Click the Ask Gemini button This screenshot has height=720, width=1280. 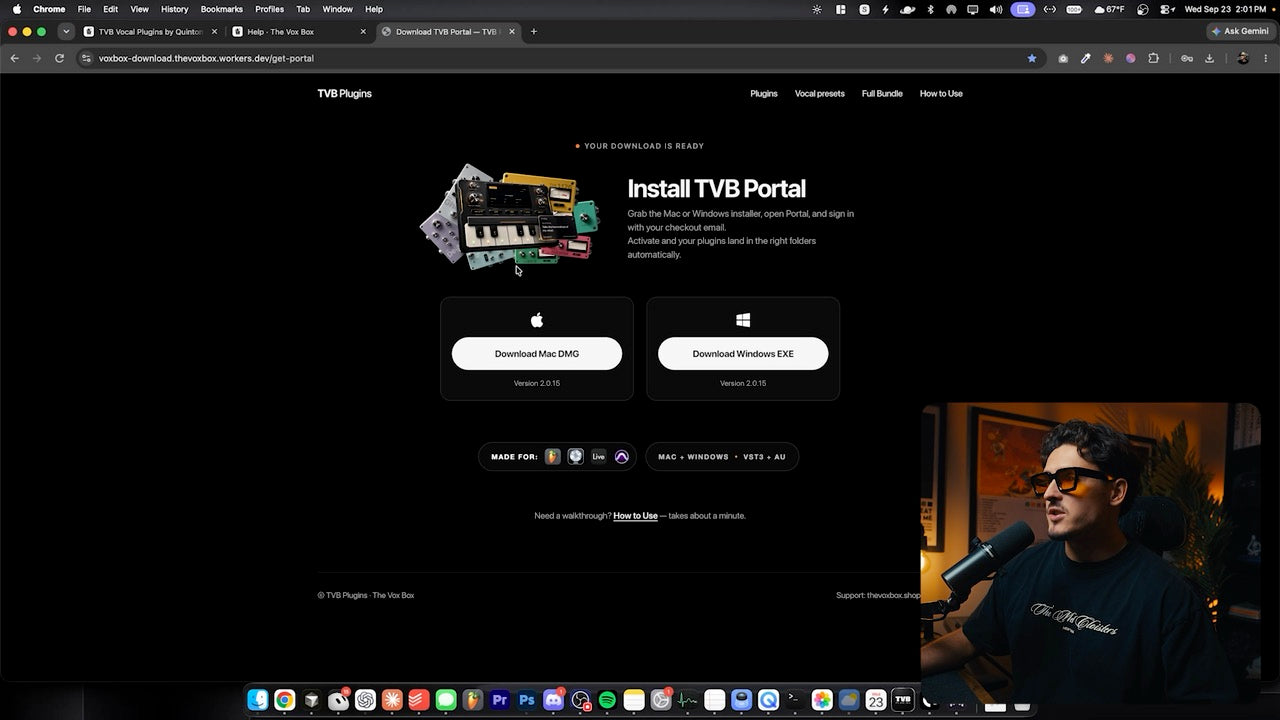point(1240,32)
